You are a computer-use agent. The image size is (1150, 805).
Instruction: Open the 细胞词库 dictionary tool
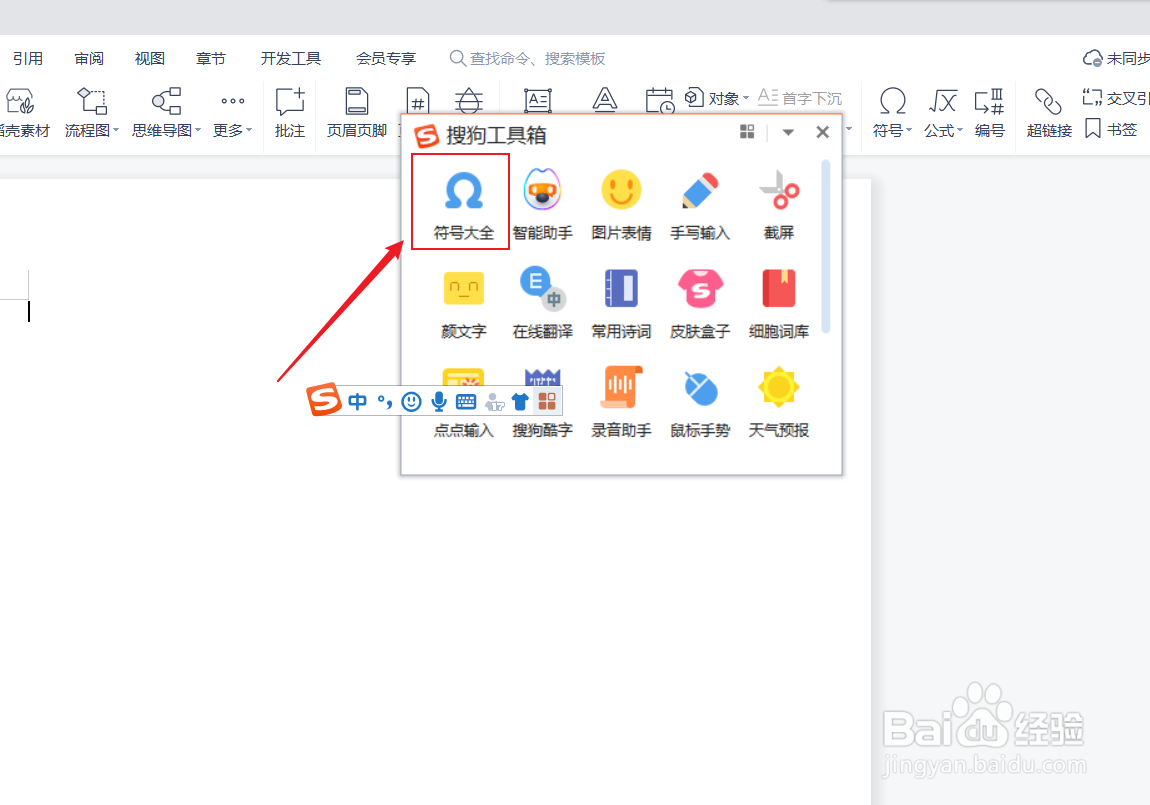coord(779,304)
